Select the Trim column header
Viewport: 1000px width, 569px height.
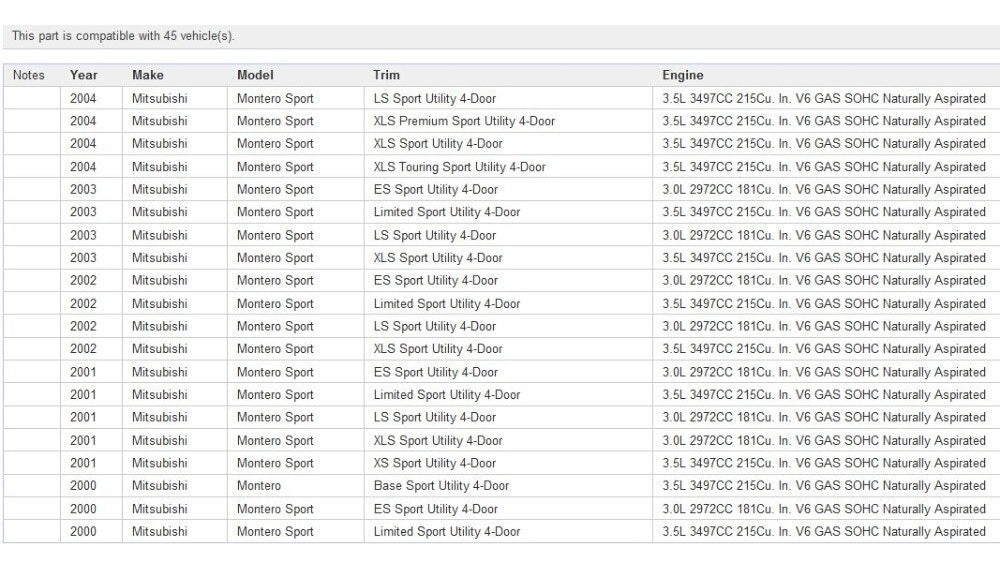click(386, 75)
